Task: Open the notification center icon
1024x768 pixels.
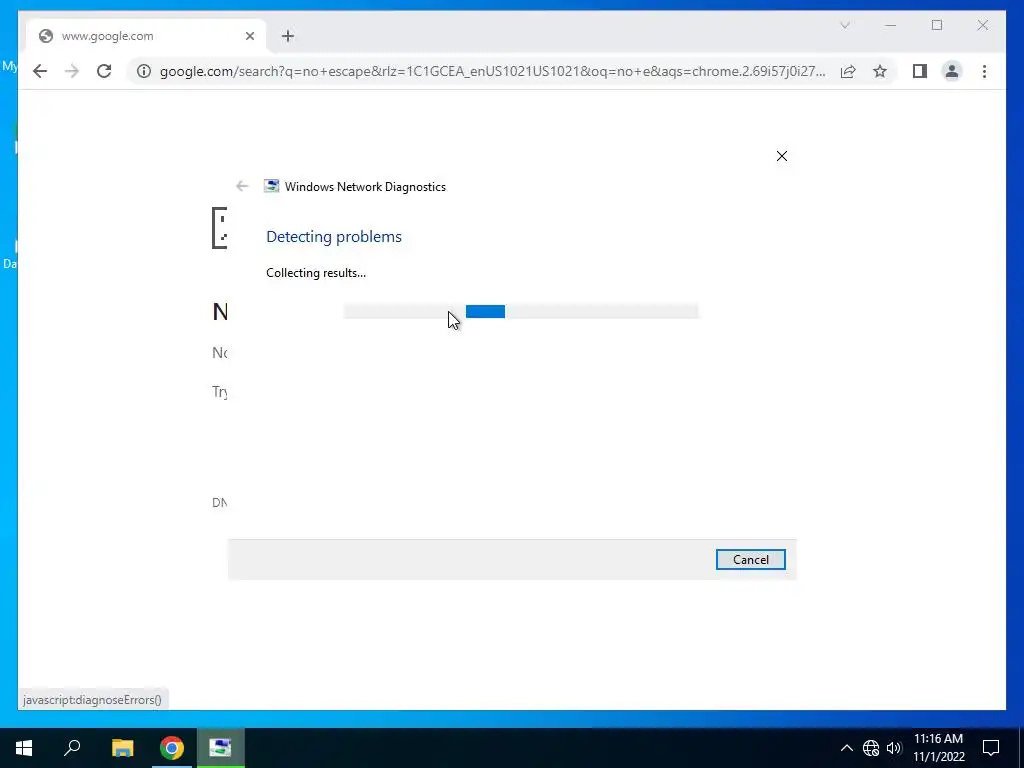Action: [991, 748]
